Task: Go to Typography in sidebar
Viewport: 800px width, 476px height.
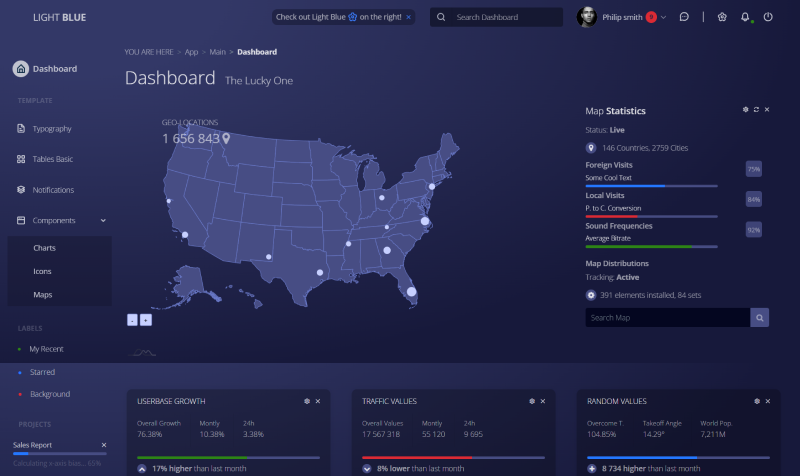Action: point(52,129)
